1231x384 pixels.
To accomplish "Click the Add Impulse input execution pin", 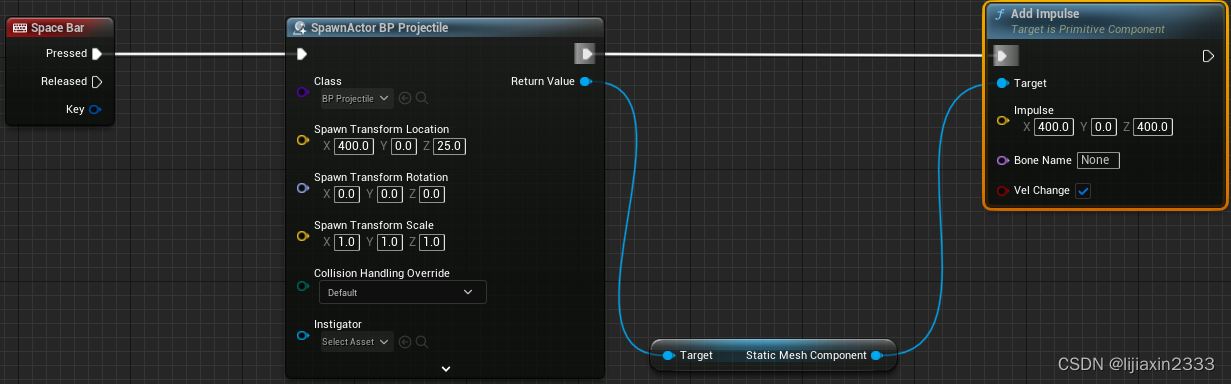I will coord(1006,56).
